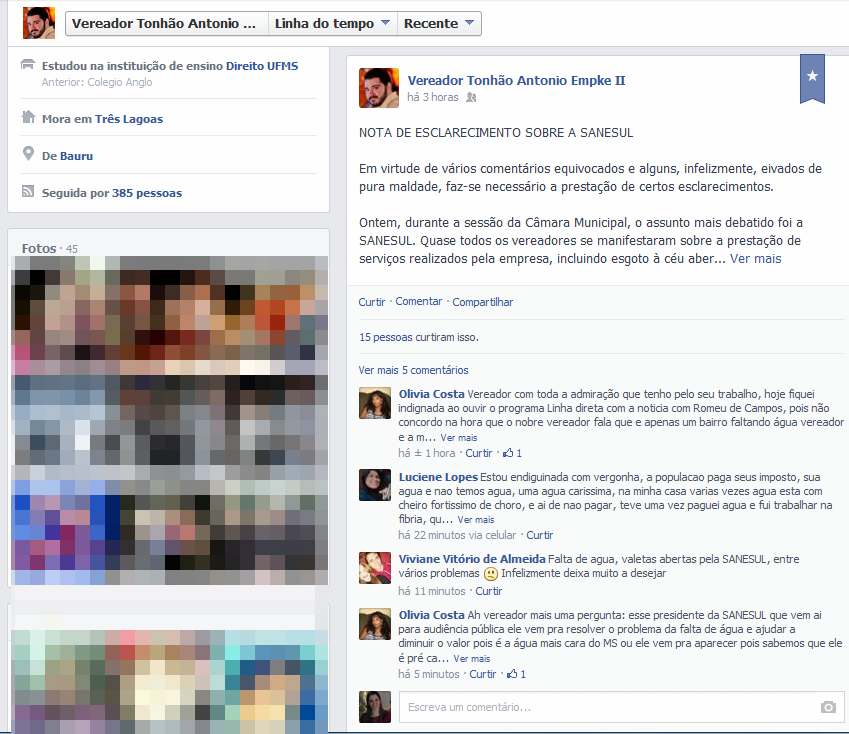Open post author's profile picture
Viewport: 849px width, 734px height.
tap(378, 88)
